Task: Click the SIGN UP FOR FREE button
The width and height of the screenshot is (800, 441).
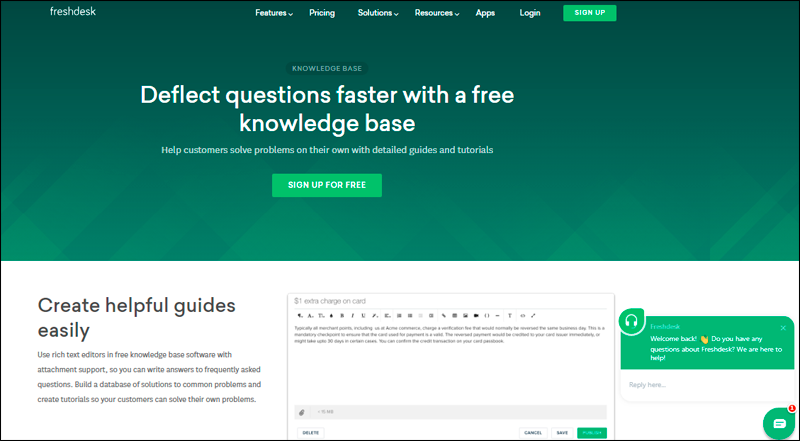Action: click(327, 185)
